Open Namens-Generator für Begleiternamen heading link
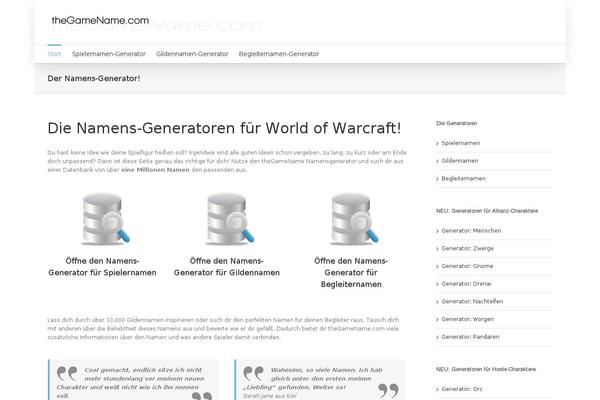The width and height of the screenshot is (600, 400). click(x=351, y=273)
